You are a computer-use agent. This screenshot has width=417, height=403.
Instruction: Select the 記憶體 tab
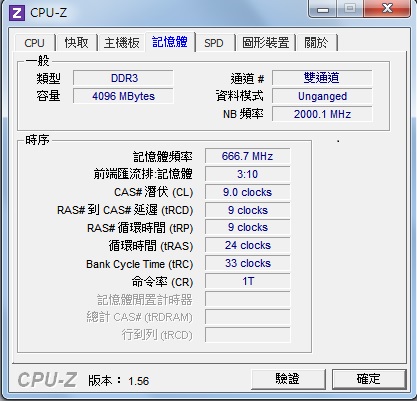pyautogui.click(x=170, y=42)
